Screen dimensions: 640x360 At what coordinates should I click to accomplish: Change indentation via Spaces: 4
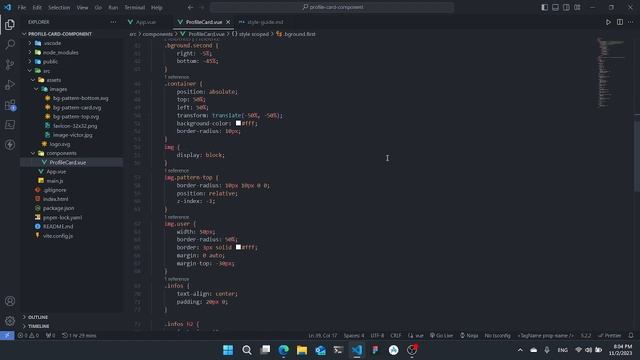[x=353, y=336]
